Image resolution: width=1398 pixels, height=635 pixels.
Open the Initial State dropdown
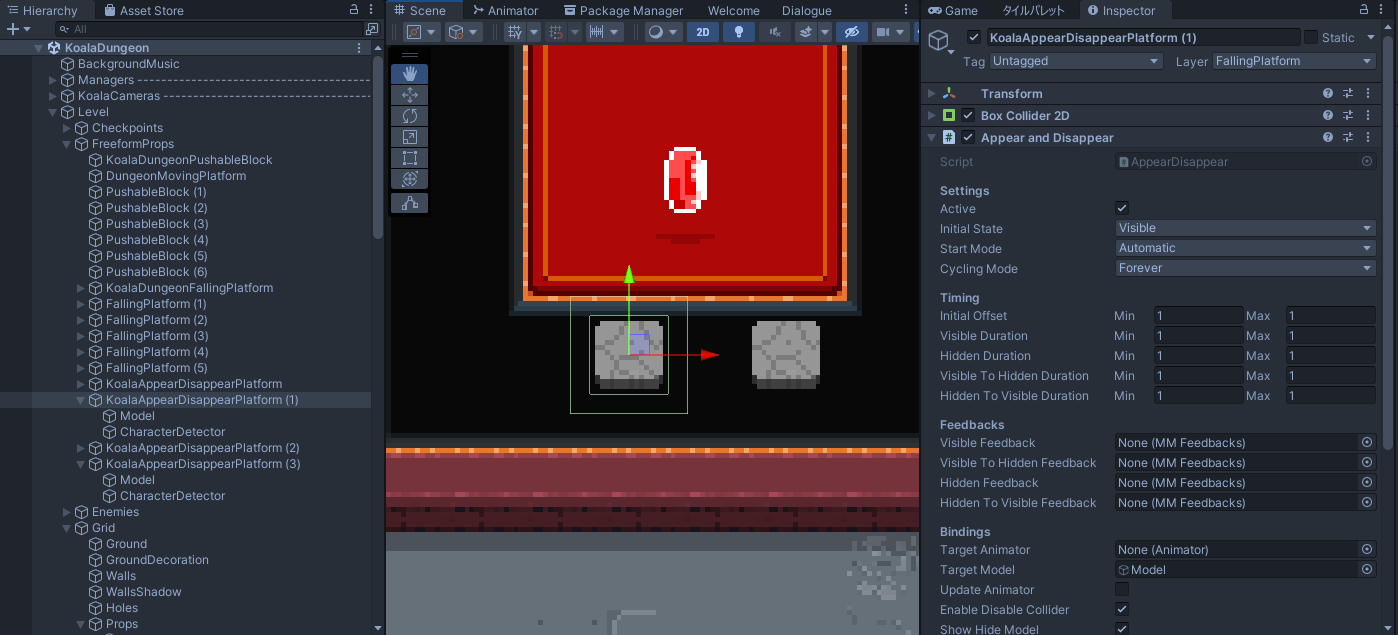point(1245,228)
